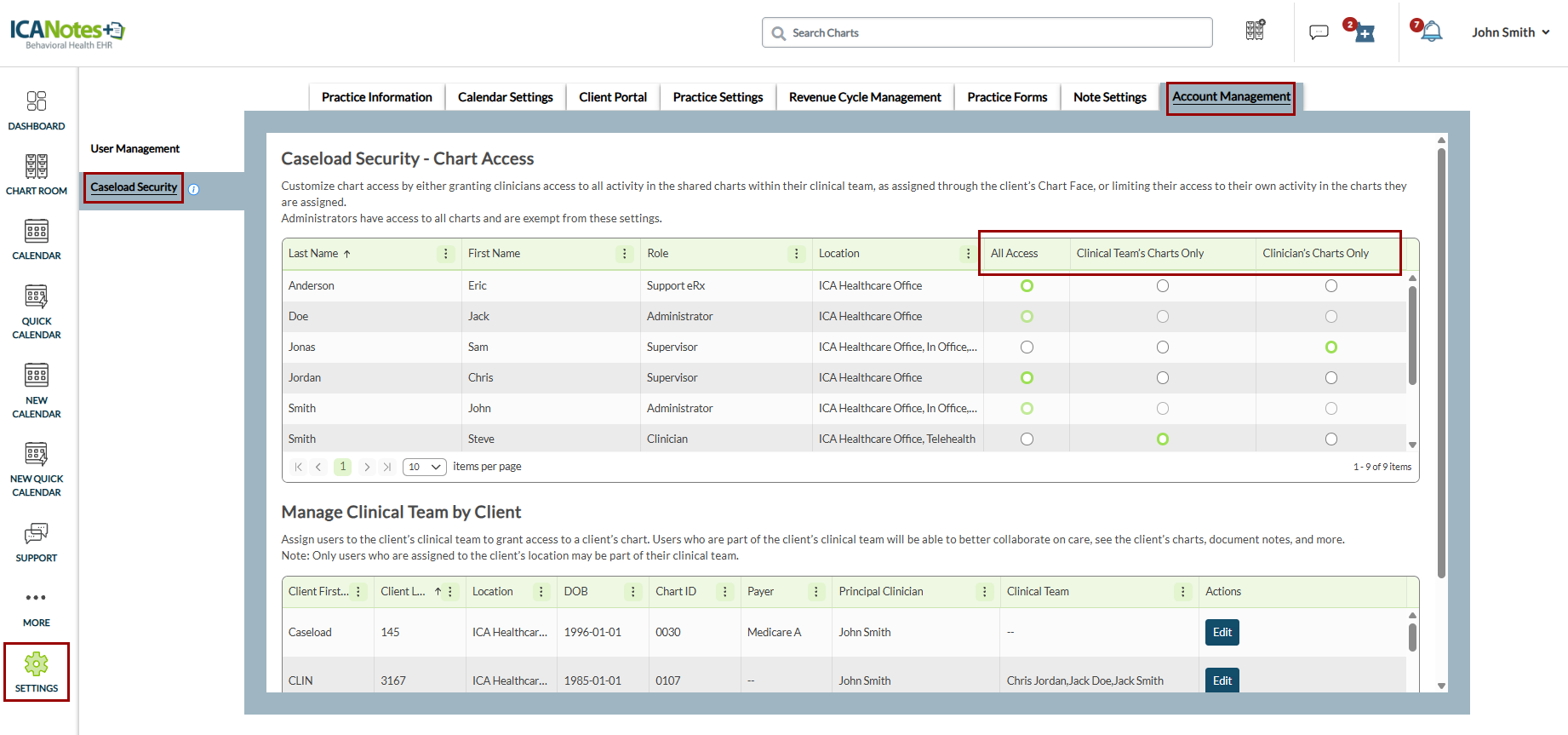Open the Revenue Cycle Management tab
This screenshot has width=1568, height=735.
[865, 97]
